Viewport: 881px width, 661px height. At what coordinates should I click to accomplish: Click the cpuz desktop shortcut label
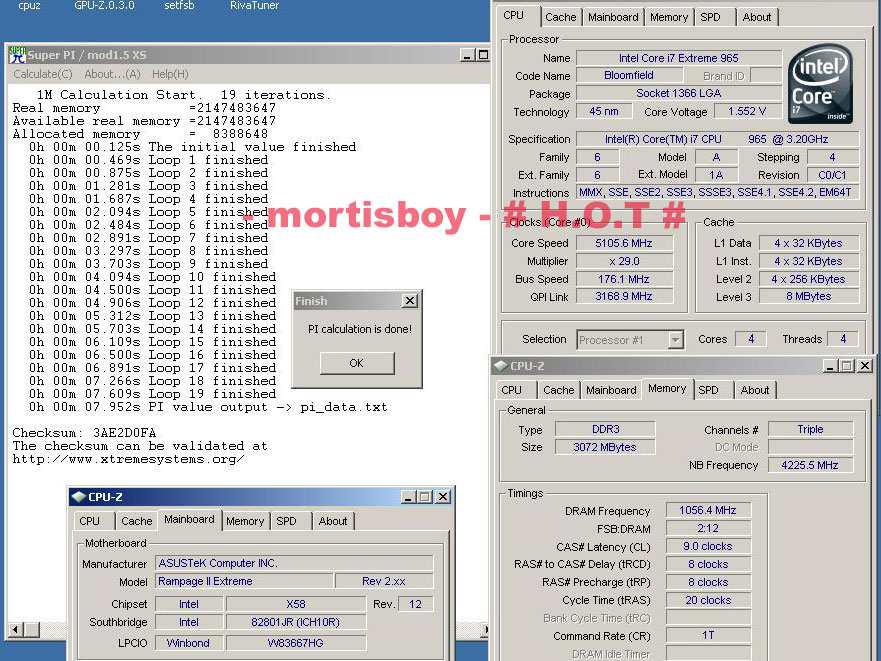[x=29, y=6]
